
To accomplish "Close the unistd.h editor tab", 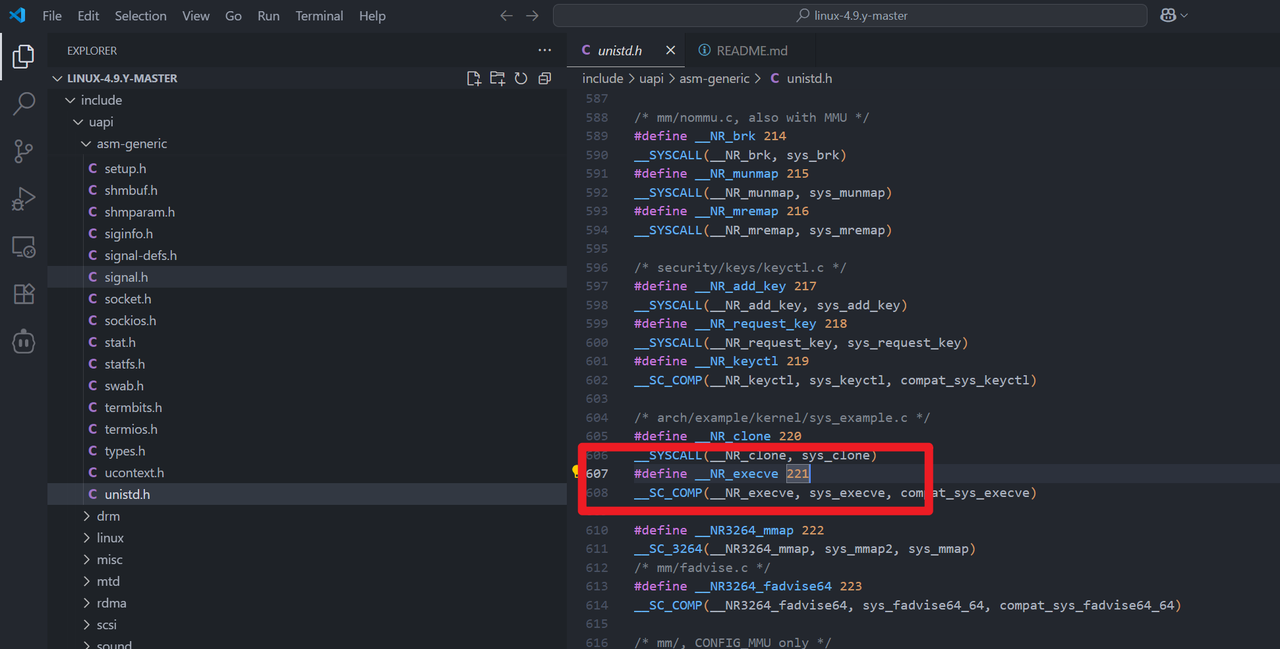I will [670, 50].
